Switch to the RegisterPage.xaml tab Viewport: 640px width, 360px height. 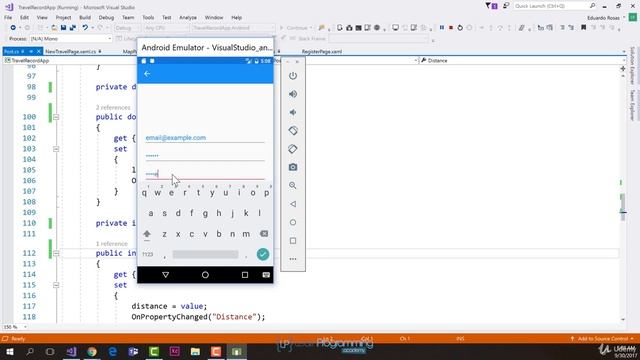click(x=322, y=52)
